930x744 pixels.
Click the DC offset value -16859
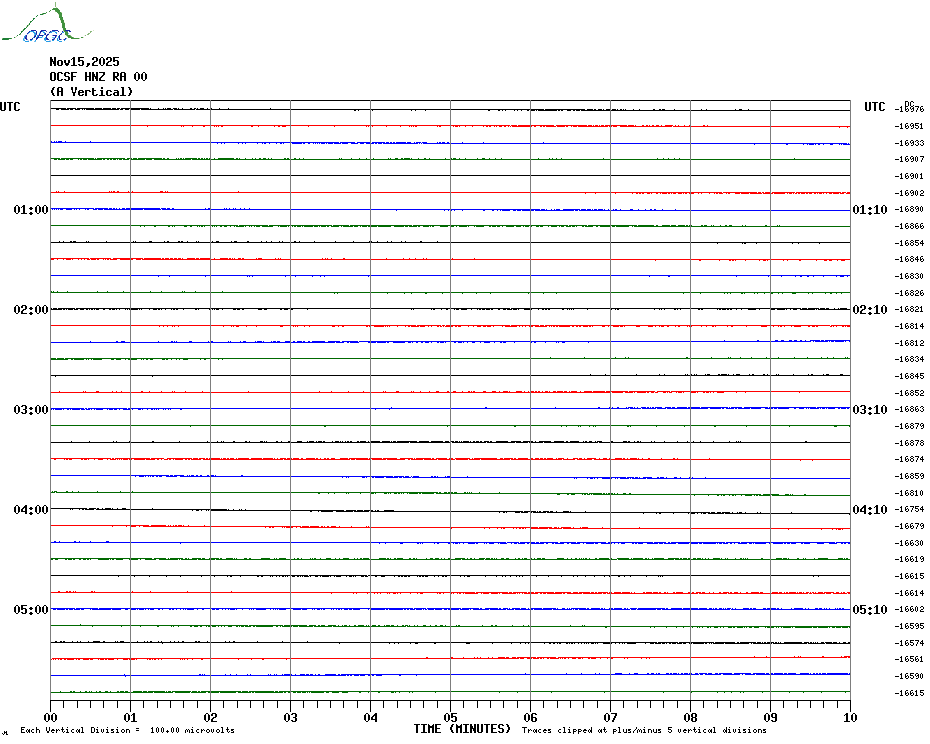pyautogui.click(x=909, y=476)
